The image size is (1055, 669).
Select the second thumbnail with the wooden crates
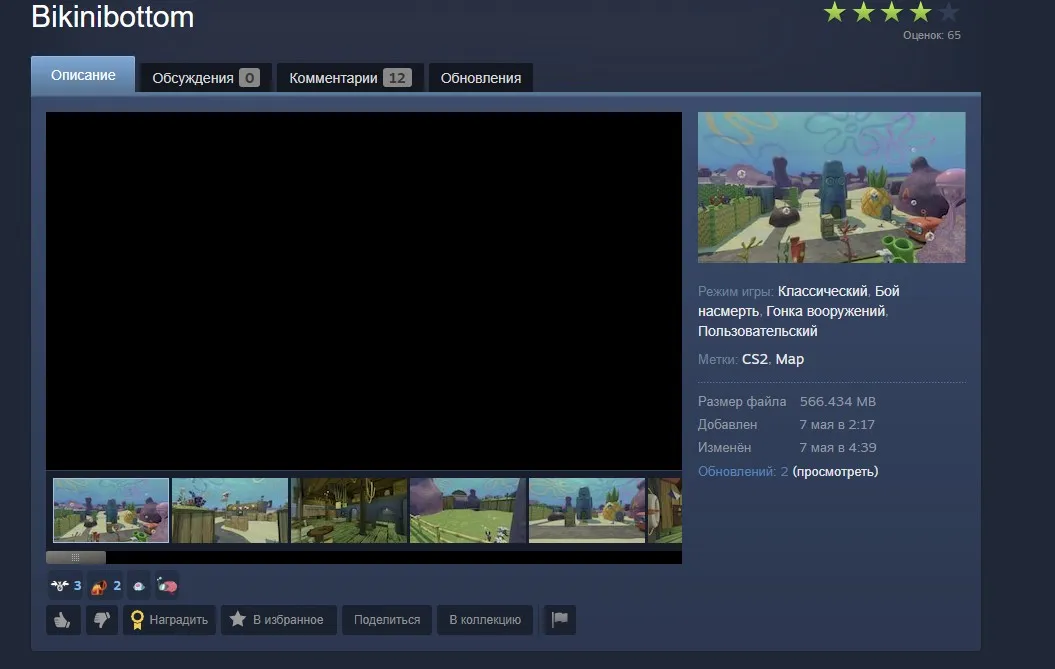click(x=230, y=510)
